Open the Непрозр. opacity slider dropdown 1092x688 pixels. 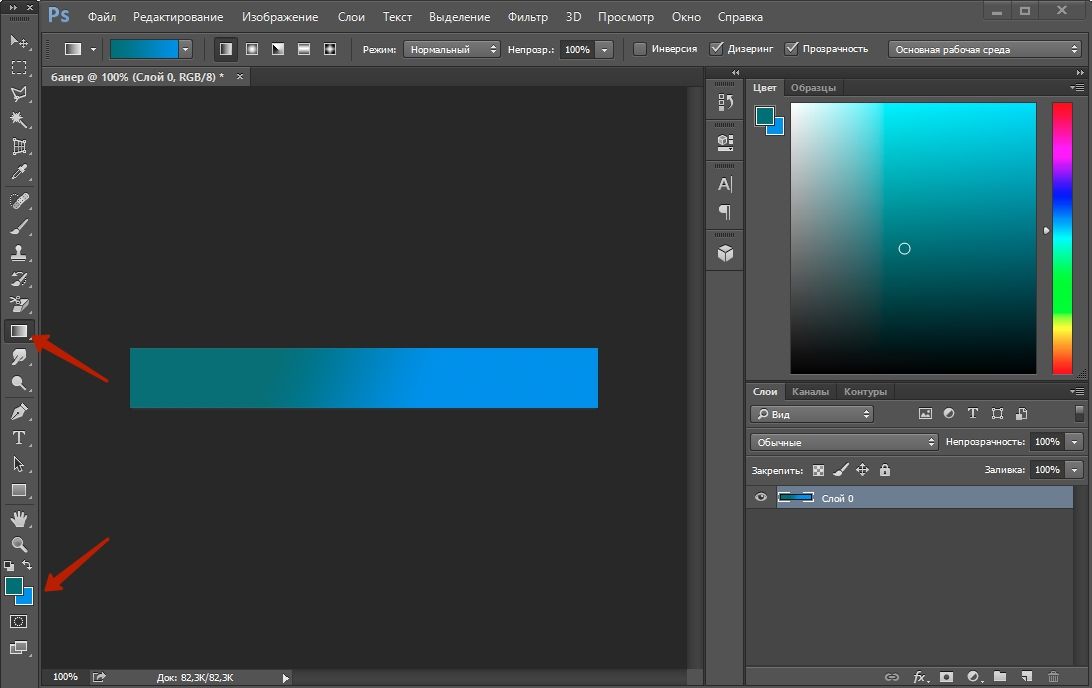pos(604,49)
